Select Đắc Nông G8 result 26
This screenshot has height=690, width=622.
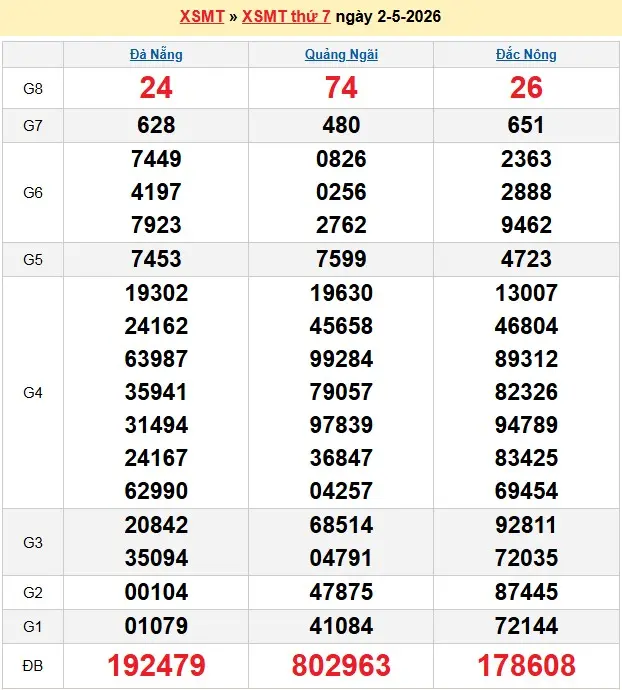(526, 88)
